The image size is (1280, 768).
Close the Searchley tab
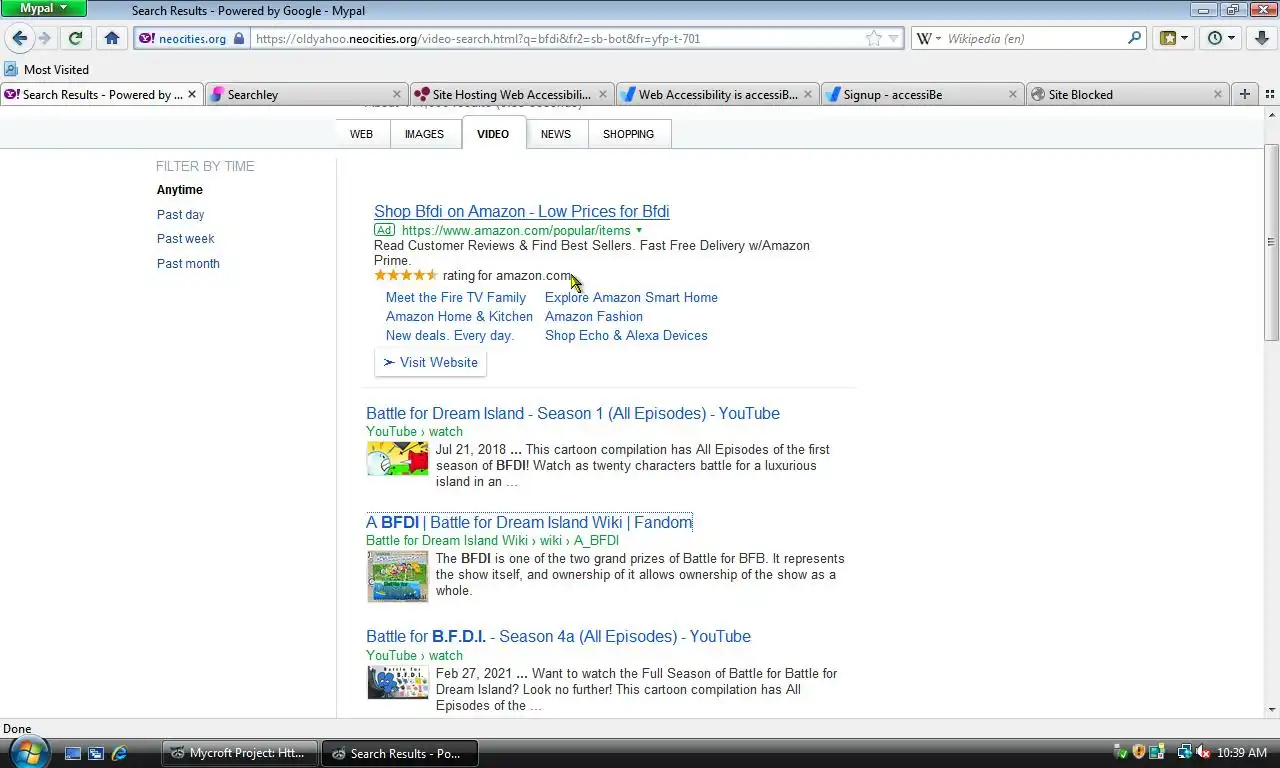[396, 94]
